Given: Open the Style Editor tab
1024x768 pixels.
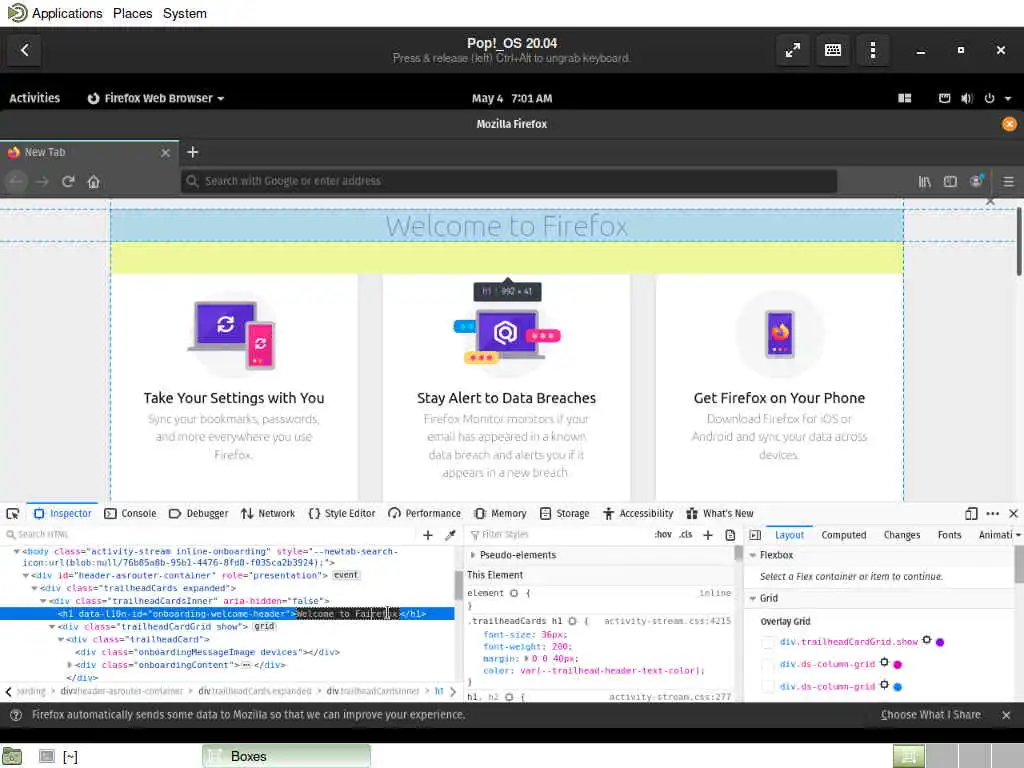Looking at the screenshot, I should coord(342,513).
